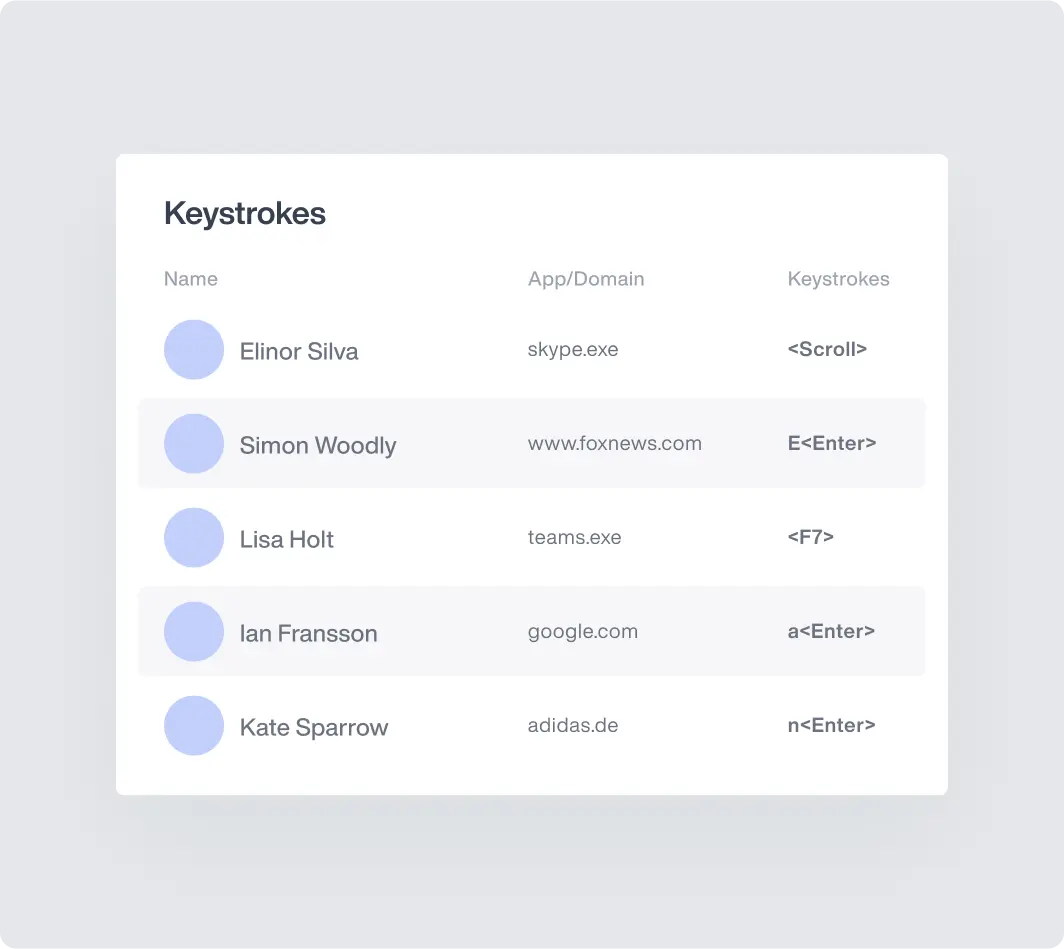Select the Name column header
1064x949 pixels.
(x=191, y=279)
